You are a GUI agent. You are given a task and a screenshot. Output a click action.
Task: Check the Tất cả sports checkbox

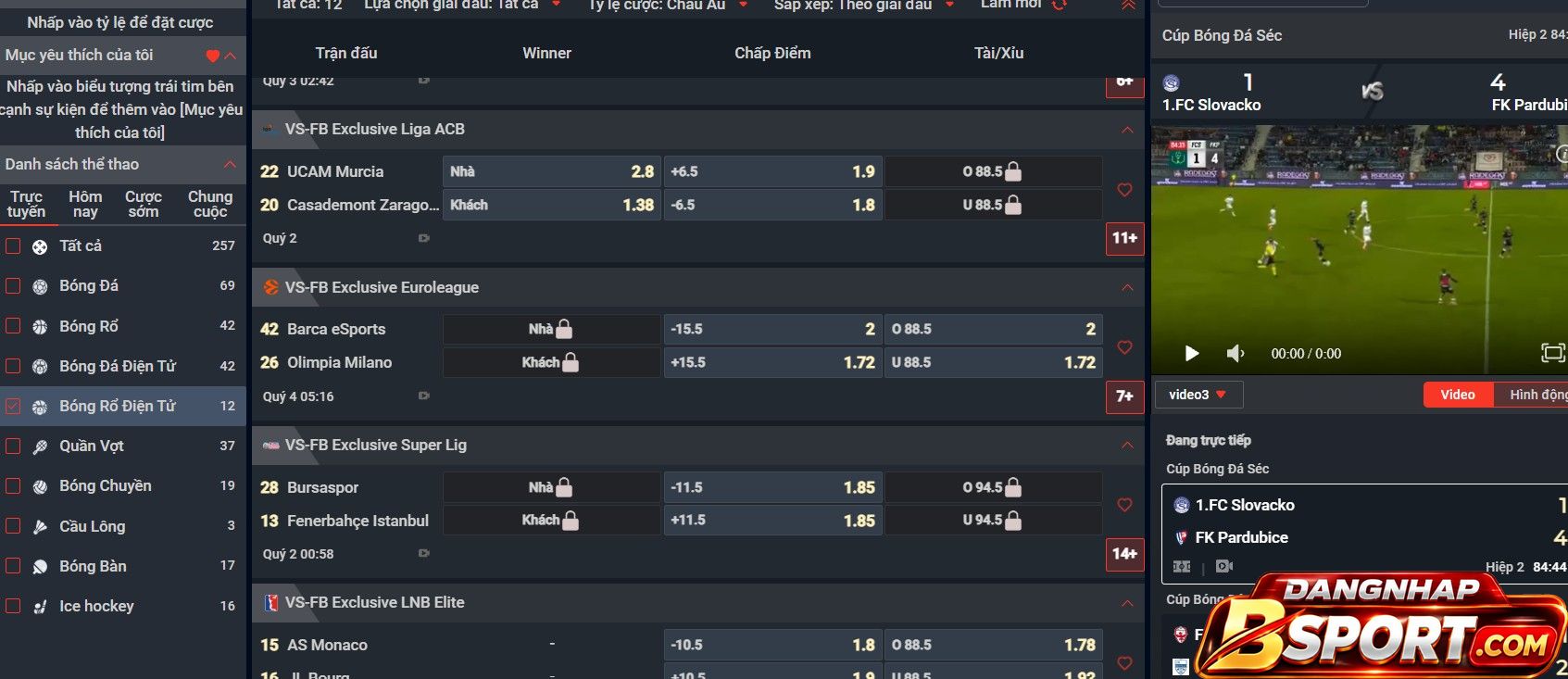click(13, 246)
